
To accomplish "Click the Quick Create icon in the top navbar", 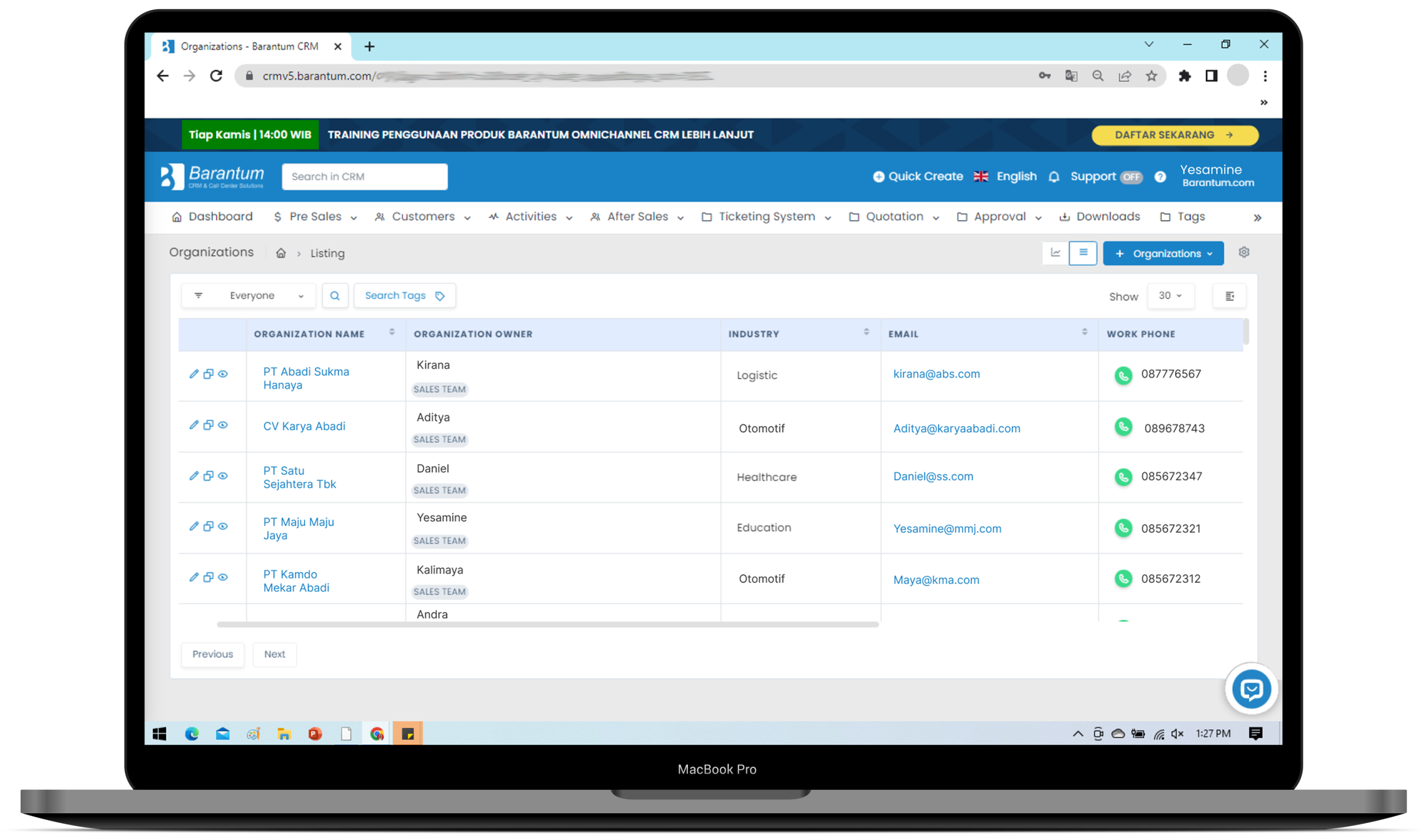I will [878, 176].
